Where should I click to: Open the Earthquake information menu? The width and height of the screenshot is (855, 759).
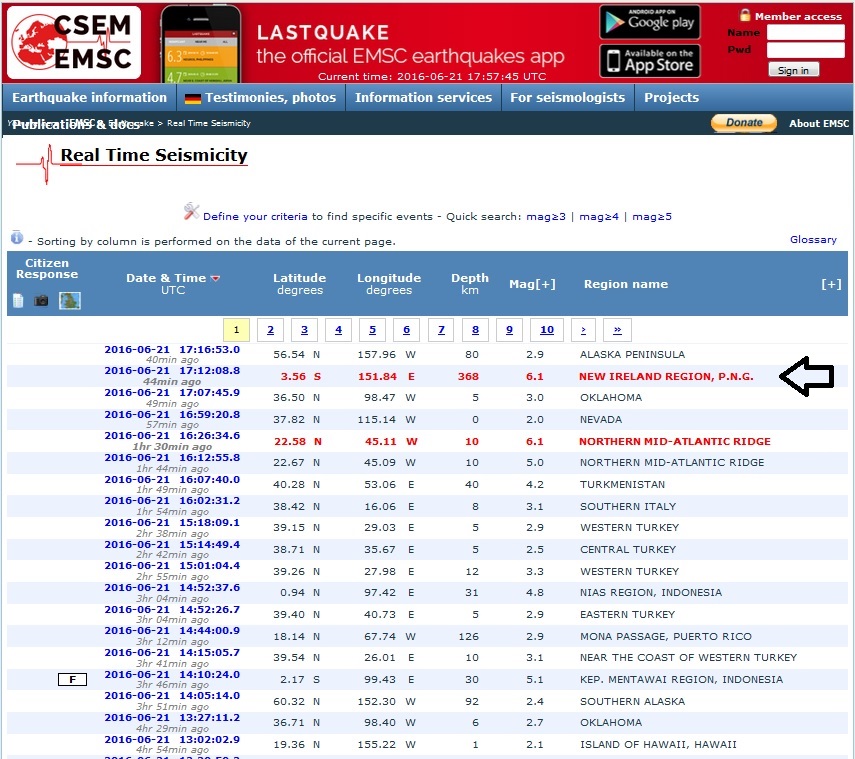pyautogui.click(x=89, y=98)
